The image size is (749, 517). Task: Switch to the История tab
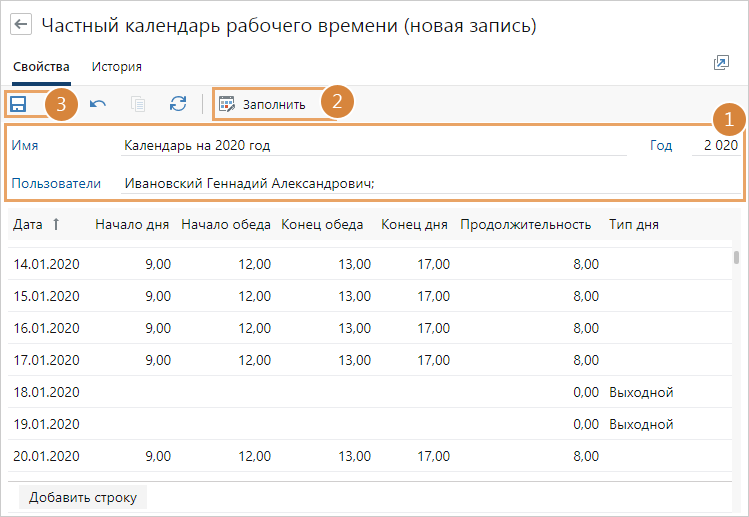116,67
